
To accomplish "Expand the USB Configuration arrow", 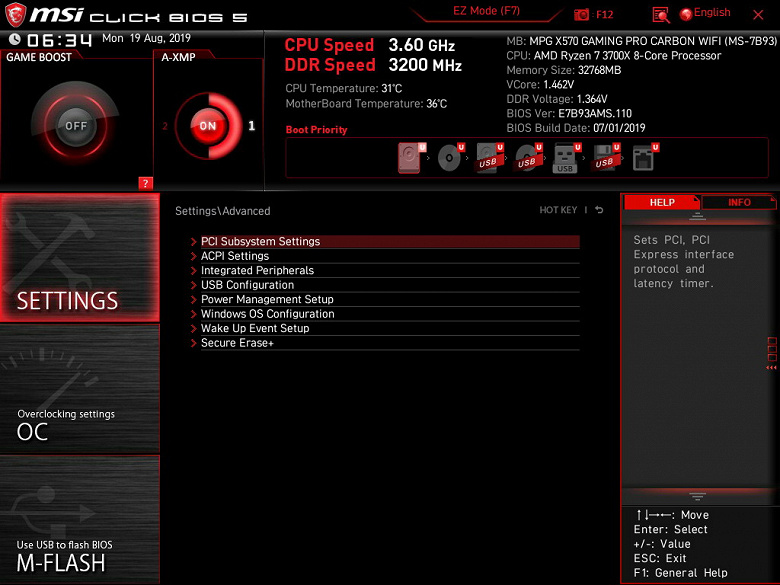I will (194, 285).
